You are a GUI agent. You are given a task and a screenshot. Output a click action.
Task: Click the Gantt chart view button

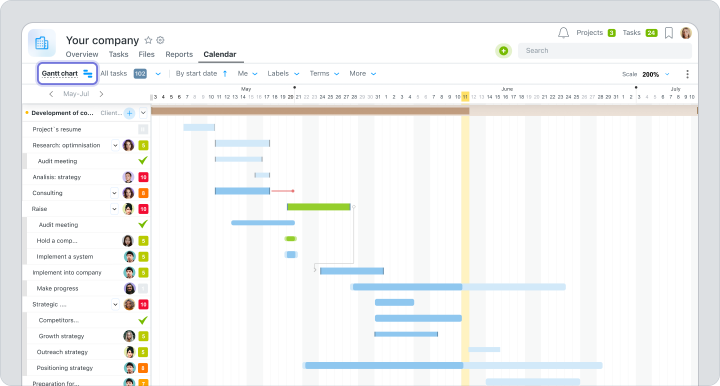(67, 73)
